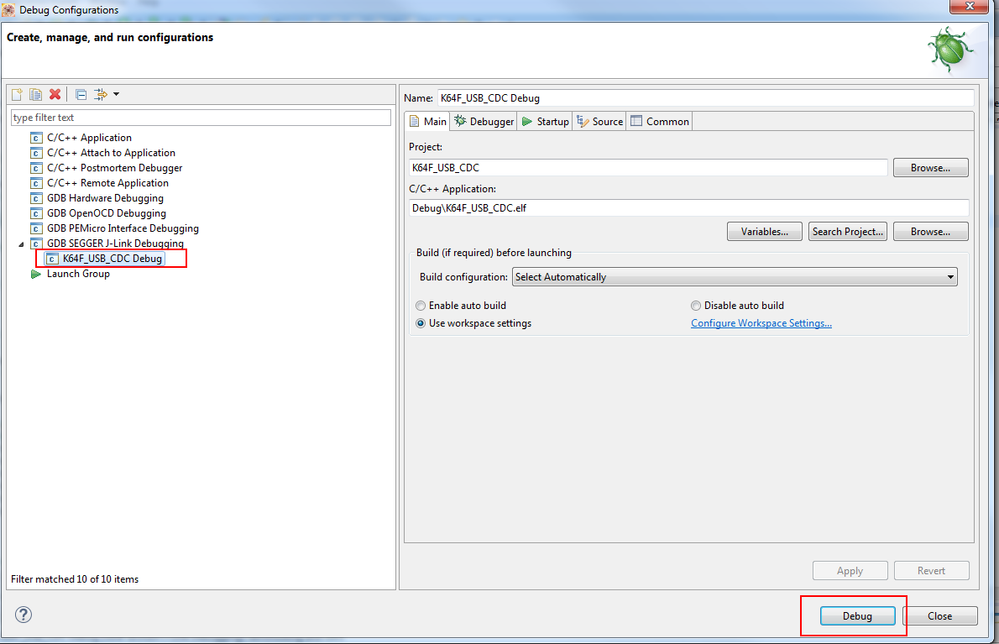Click the Close button at bottom

(940, 616)
